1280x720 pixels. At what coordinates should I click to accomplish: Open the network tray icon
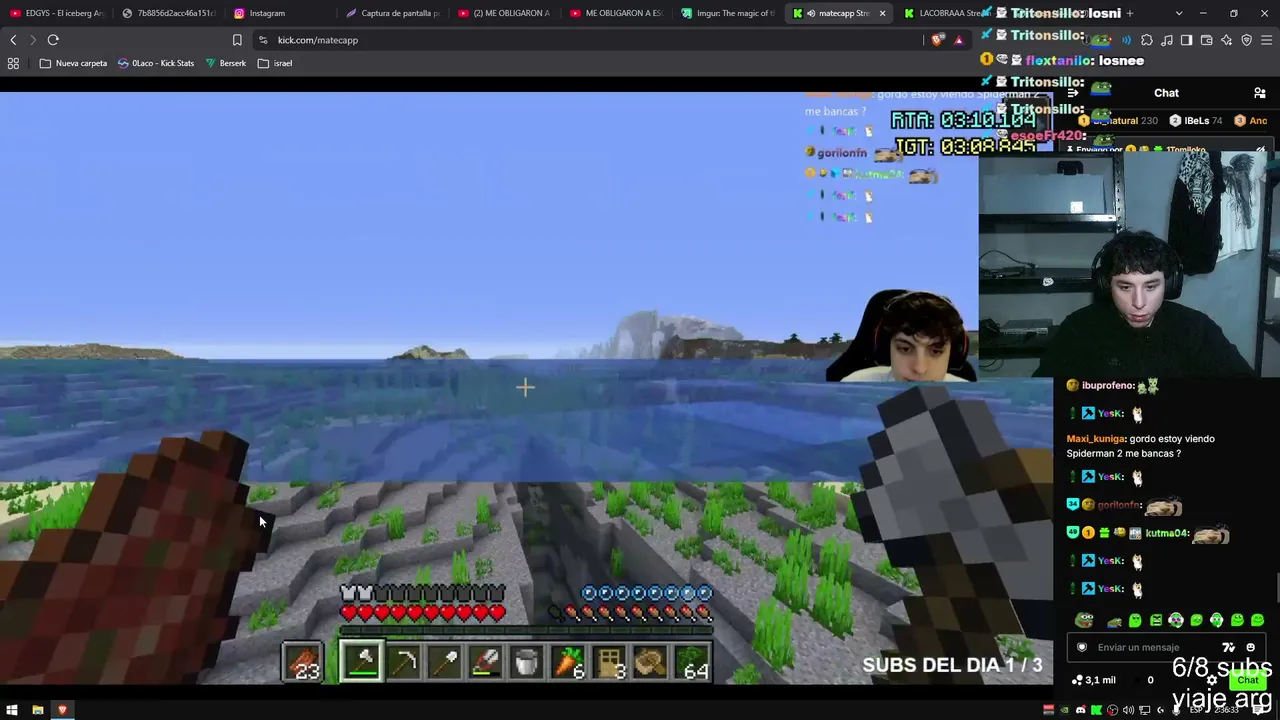pyautogui.click(x=1144, y=710)
